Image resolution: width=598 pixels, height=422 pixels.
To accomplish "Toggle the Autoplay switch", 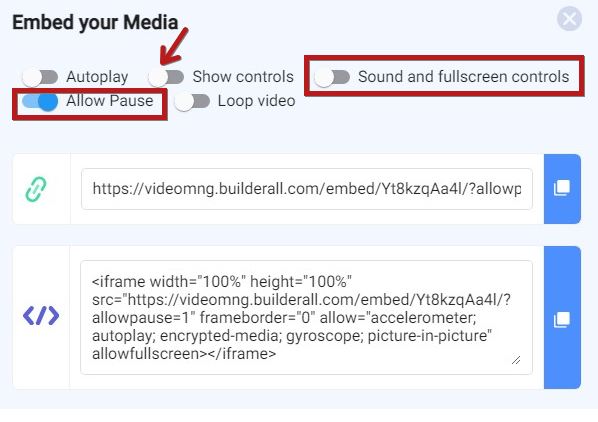I will coord(40,77).
